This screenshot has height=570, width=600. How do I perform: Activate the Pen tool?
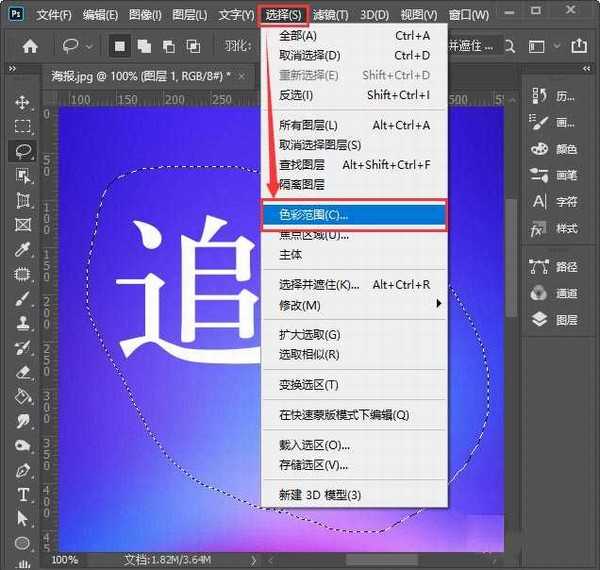click(x=23, y=470)
